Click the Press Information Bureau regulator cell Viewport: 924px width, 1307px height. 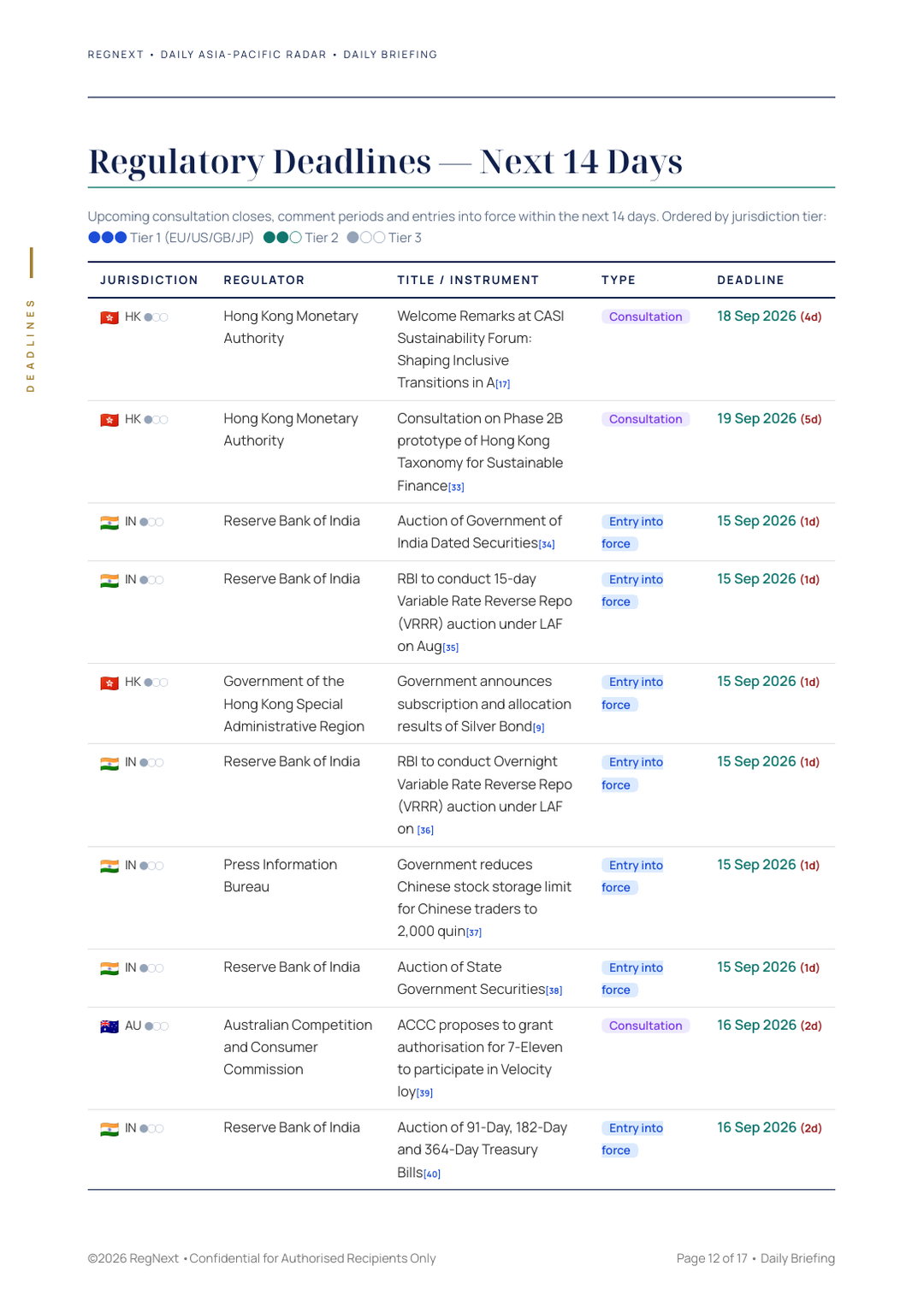(x=280, y=876)
